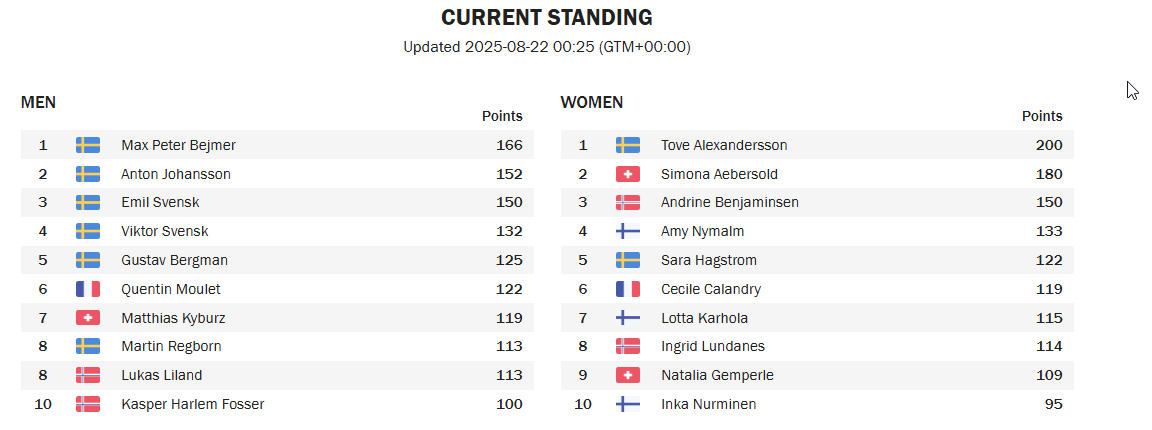Screen dimensions: 1152x430
Task: Click the Finnish flag beside Amy Nymalm
Action: pos(627,231)
